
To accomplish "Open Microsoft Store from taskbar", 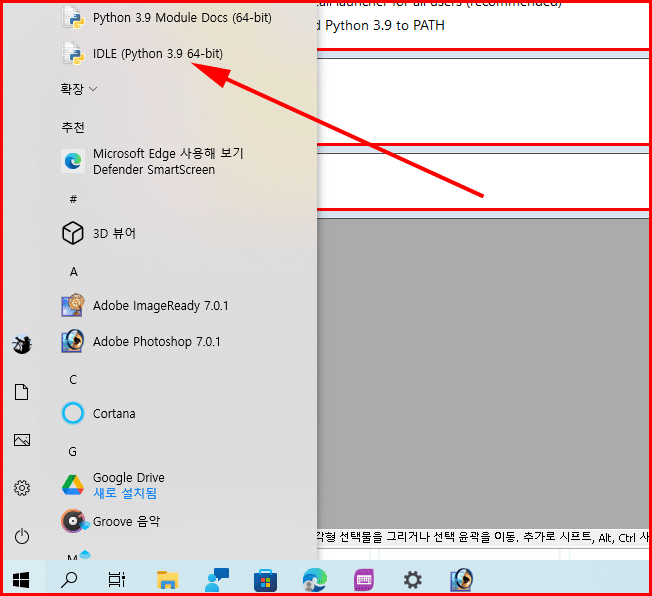I will click(265, 580).
